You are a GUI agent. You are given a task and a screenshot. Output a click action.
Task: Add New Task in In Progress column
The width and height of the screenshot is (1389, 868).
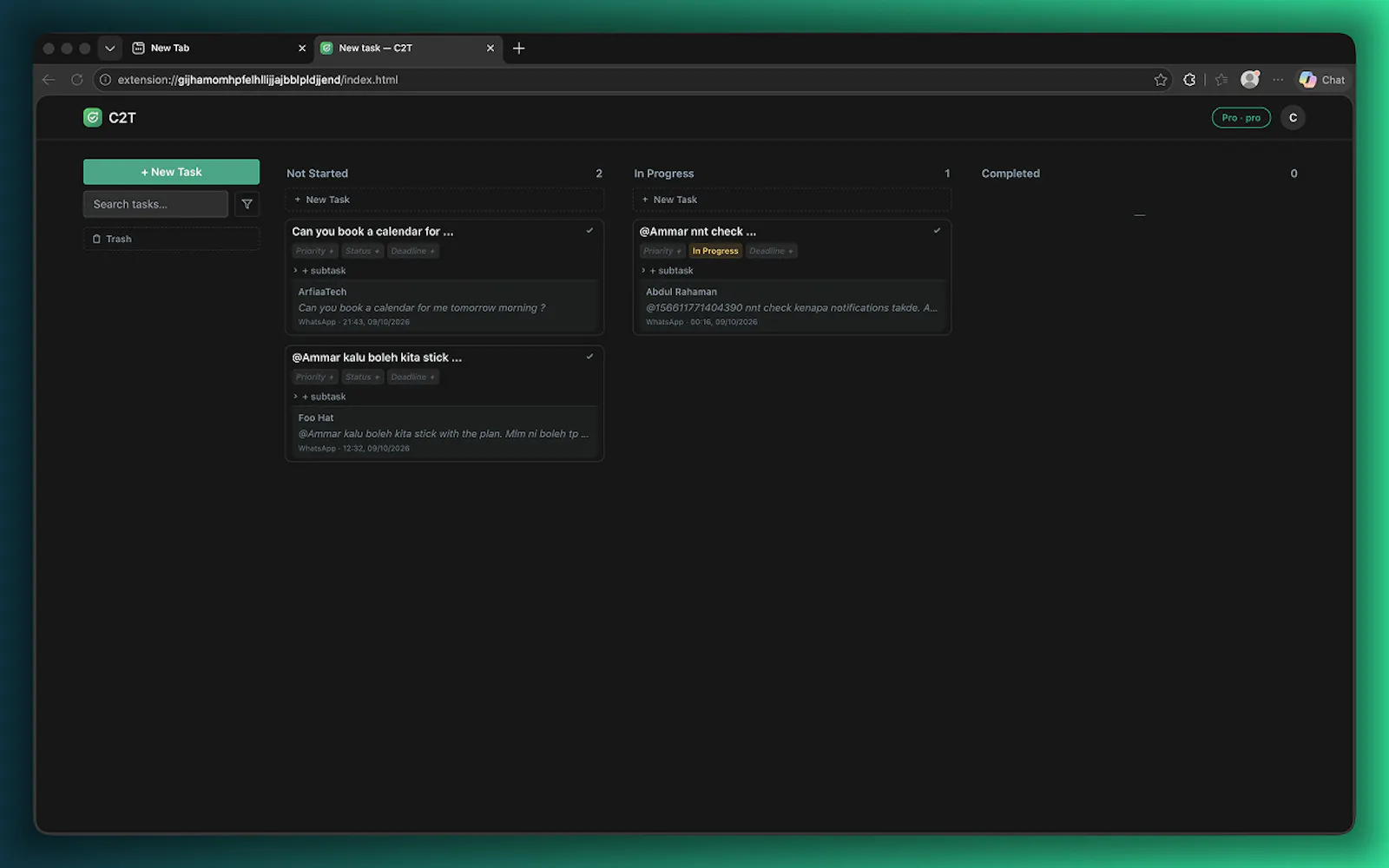(792, 200)
